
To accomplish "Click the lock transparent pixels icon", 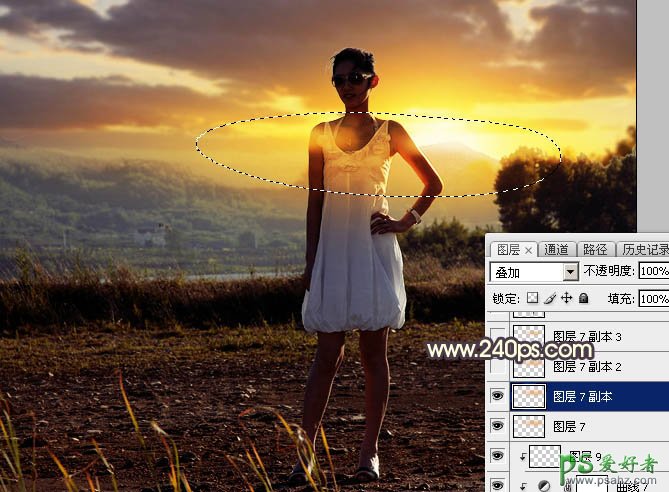I will tap(532, 298).
